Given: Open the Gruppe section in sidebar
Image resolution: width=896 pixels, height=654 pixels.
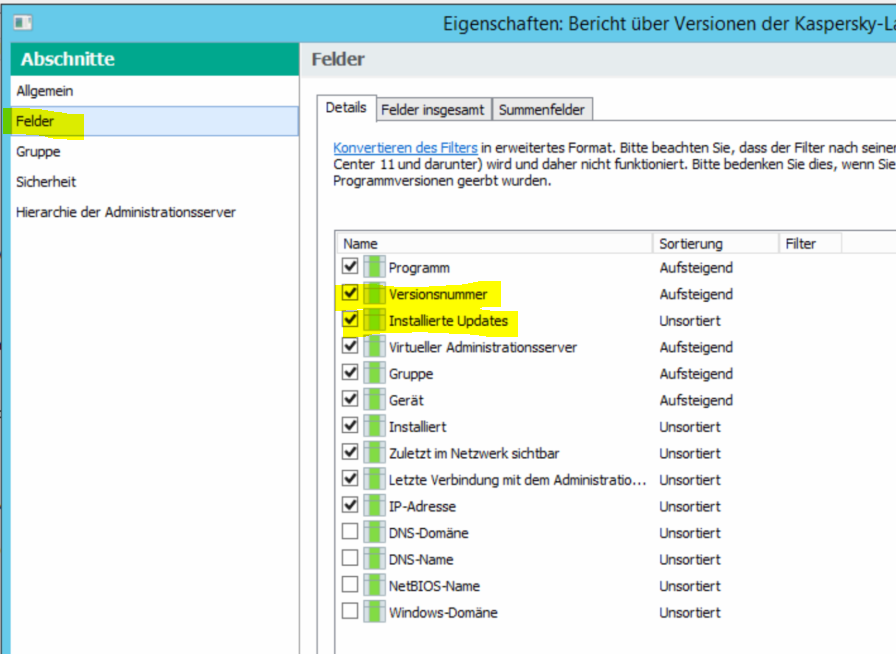Looking at the screenshot, I should point(155,151).
